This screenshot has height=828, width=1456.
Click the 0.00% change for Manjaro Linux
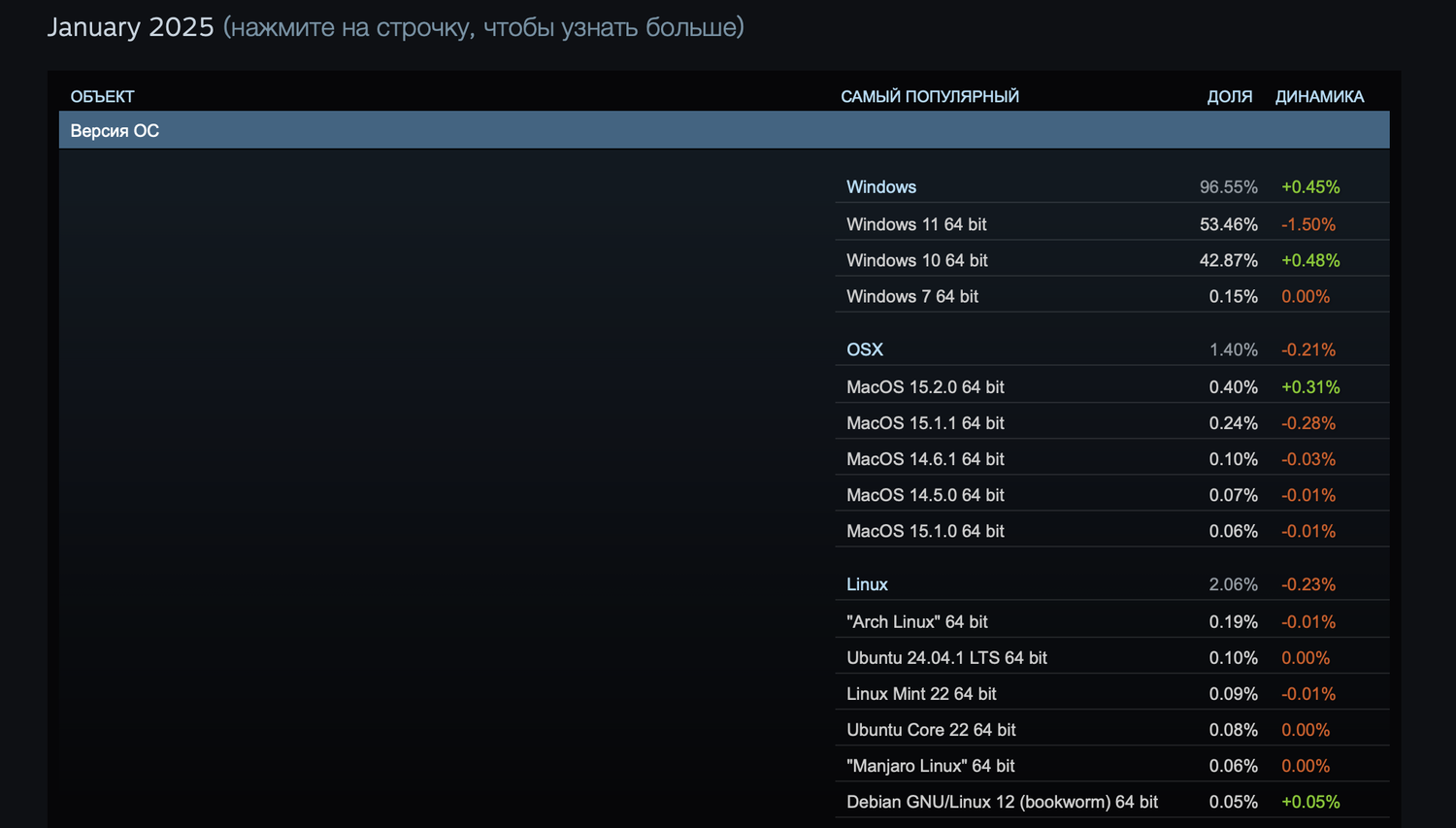click(x=1306, y=765)
